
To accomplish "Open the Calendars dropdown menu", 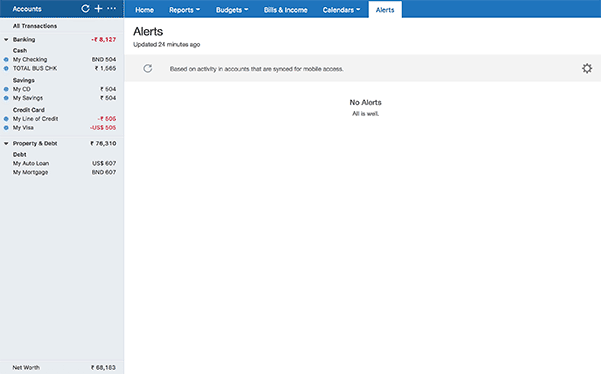I will click(341, 10).
